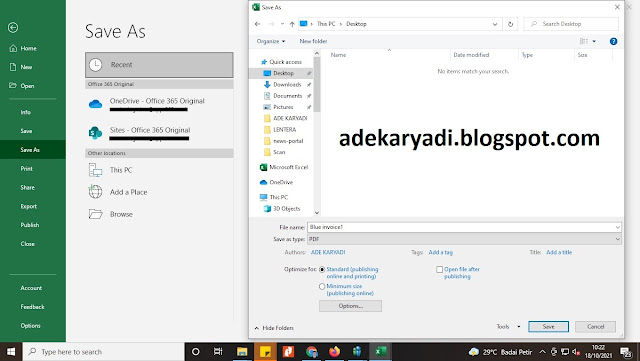Click the Options... button
Image resolution: width=640 pixels, height=361 pixels.
pos(351,306)
